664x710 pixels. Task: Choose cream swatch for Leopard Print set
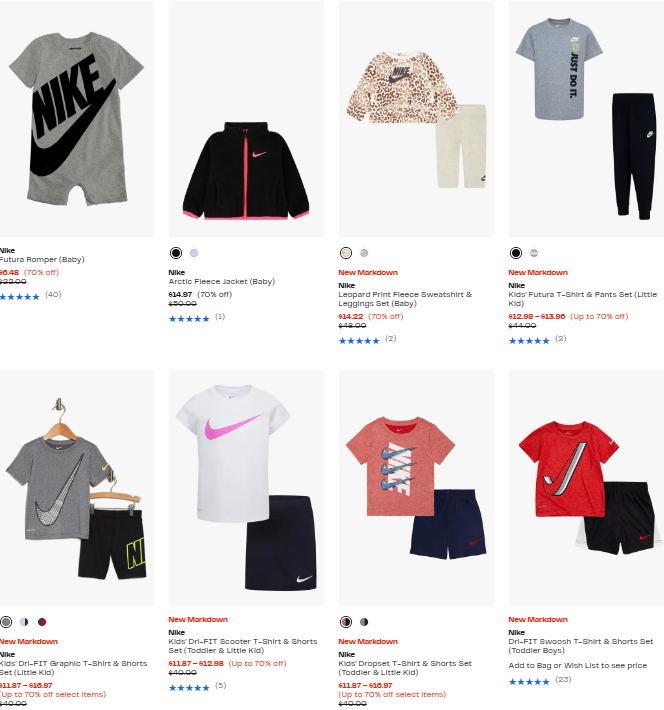tap(346, 253)
